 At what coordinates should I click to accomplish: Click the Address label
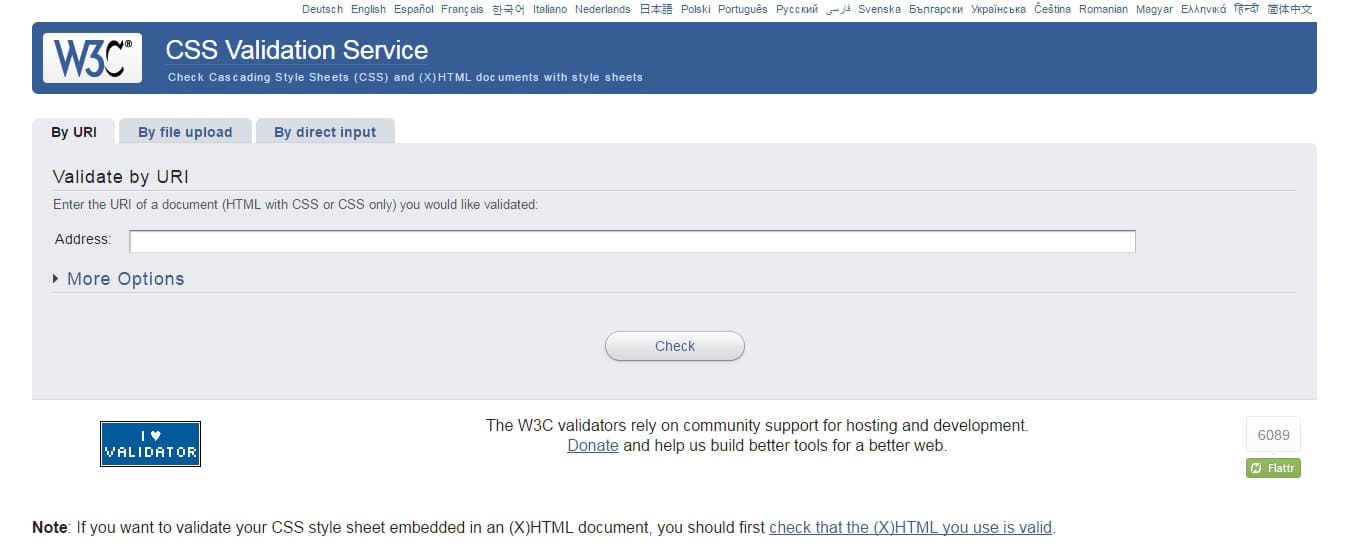tap(83, 240)
